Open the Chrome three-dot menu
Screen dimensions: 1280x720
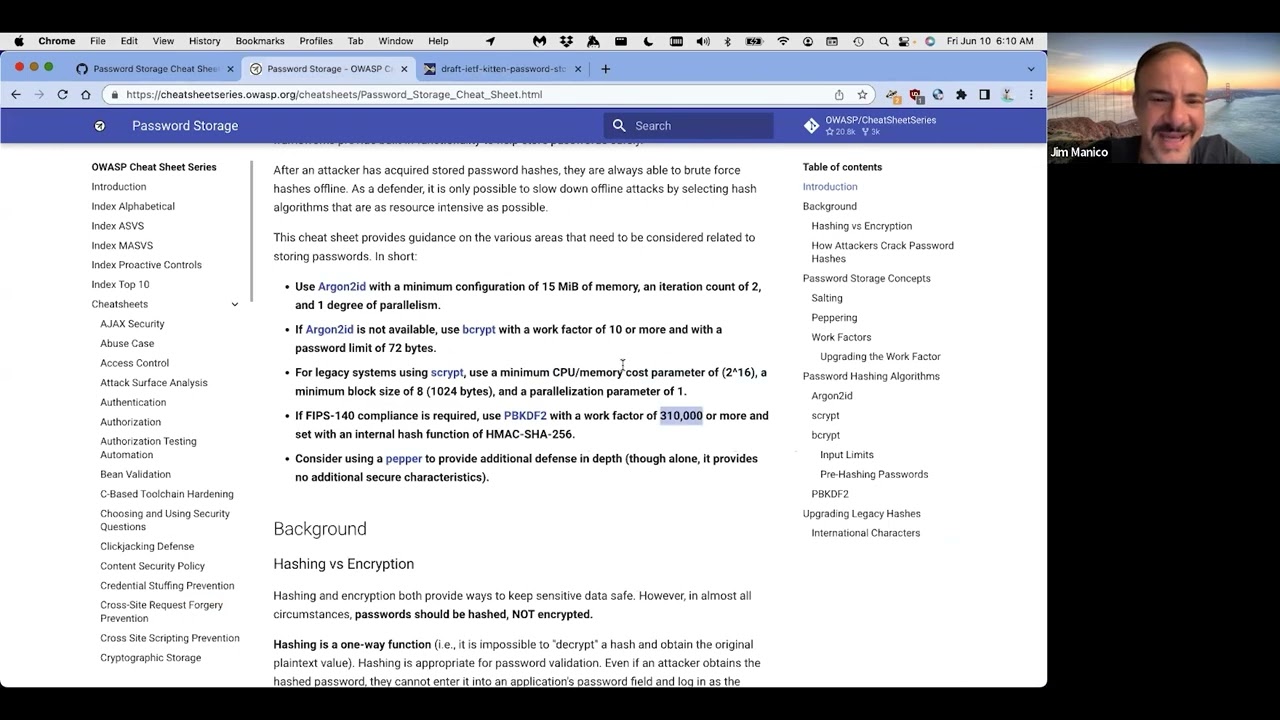1031,94
